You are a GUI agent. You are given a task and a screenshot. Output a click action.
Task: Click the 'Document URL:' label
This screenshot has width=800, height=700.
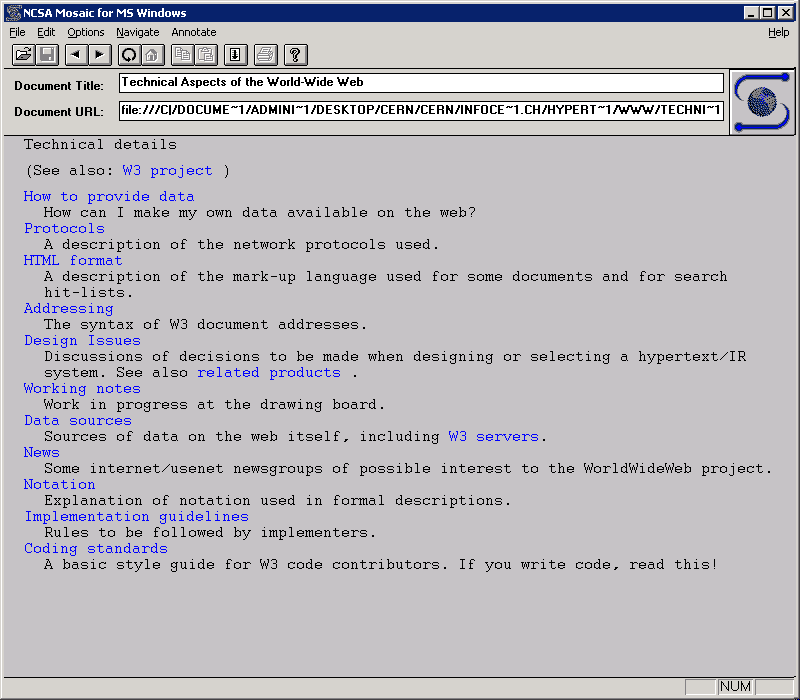pyautogui.click(x=59, y=112)
